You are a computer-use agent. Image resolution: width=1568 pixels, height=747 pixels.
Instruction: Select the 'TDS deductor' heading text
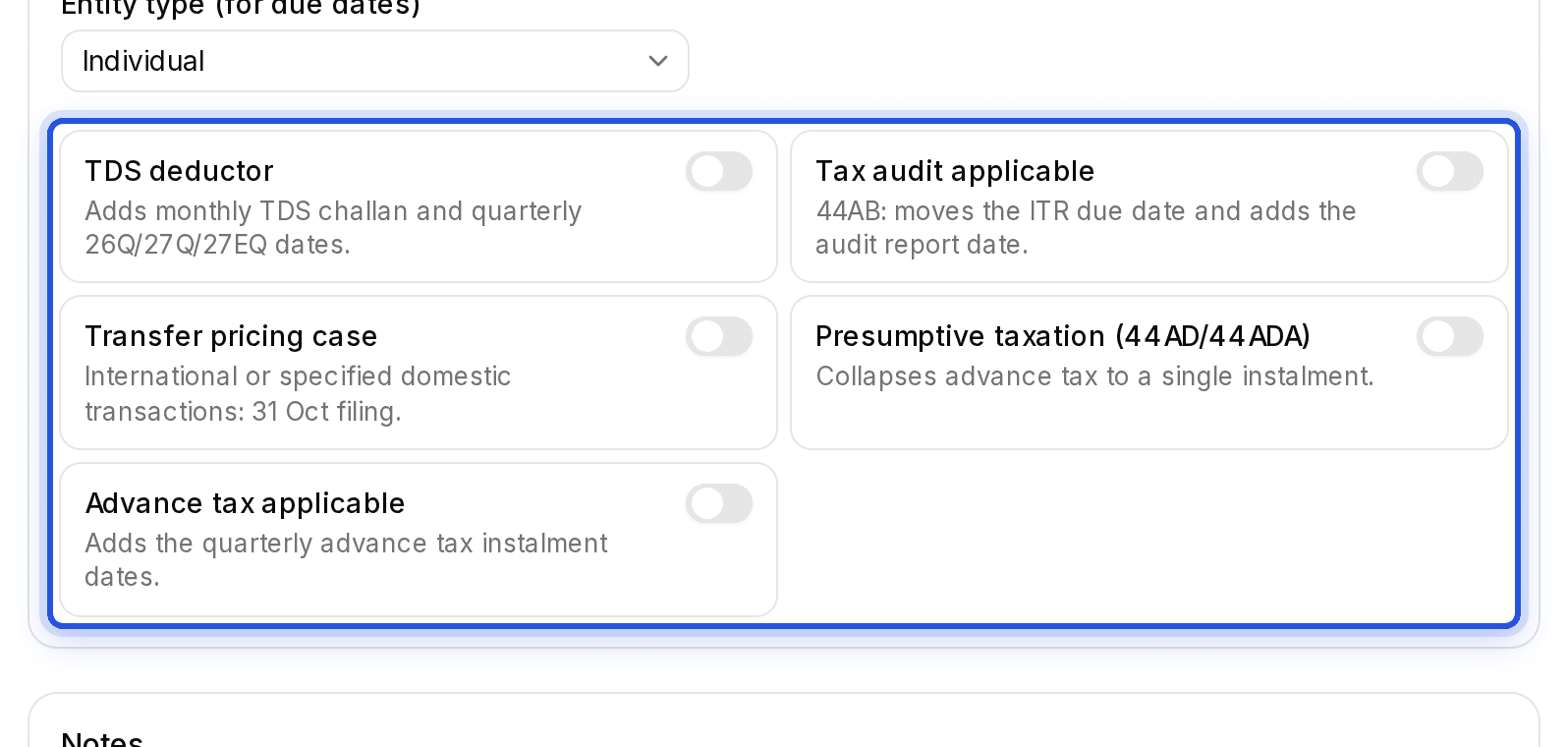click(179, 171)
